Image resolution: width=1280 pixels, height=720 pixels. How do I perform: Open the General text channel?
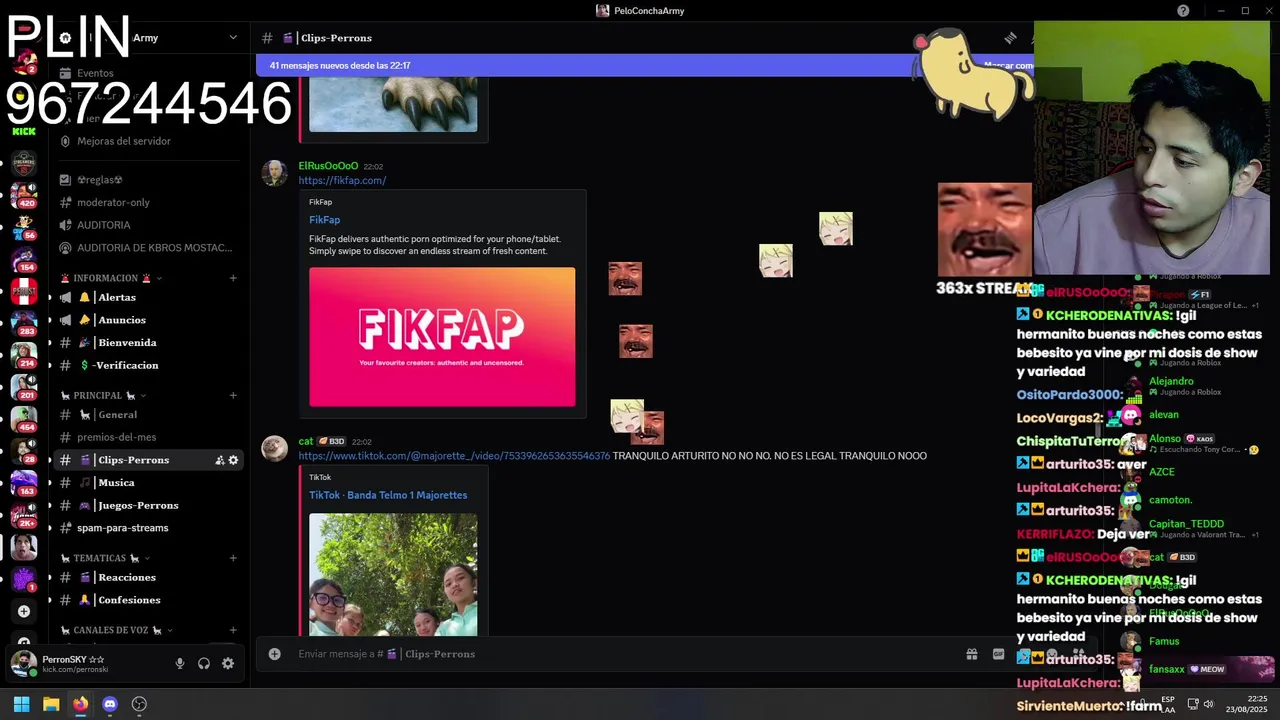pos(117,414)
